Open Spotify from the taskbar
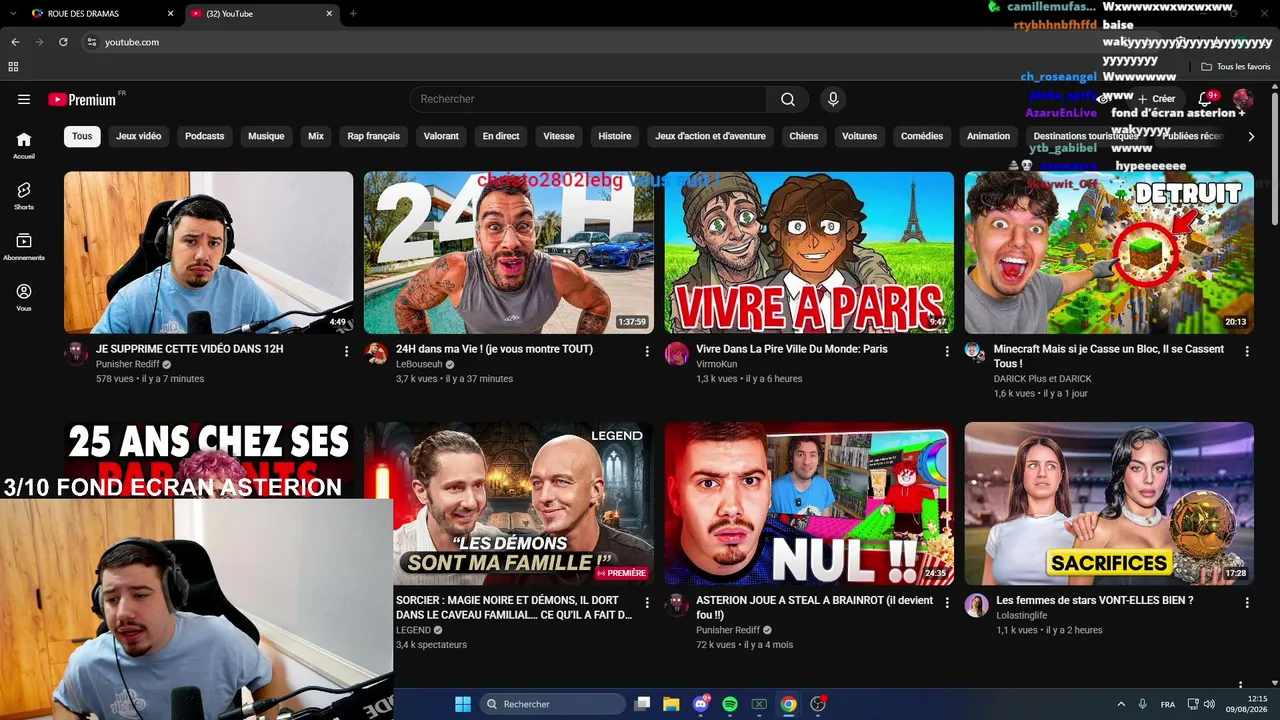 tap(730, 704)
